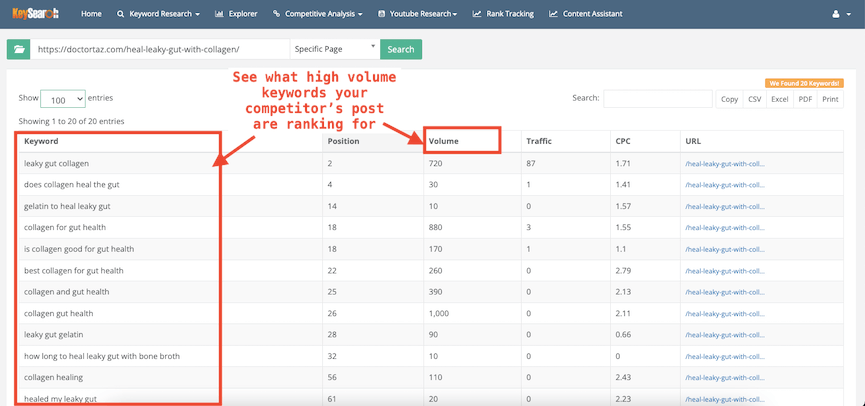
Task: Click the table Search filter field
Action: tap(658, 99)
